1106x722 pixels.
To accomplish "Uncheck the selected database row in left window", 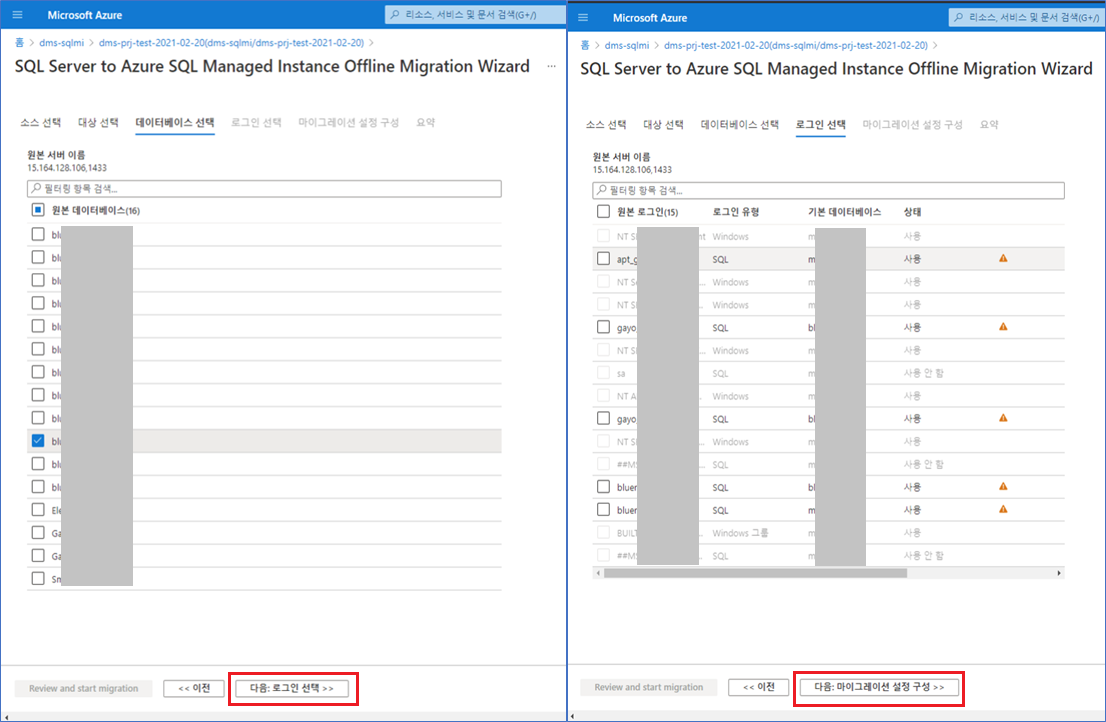I will (x=38, y=441).
